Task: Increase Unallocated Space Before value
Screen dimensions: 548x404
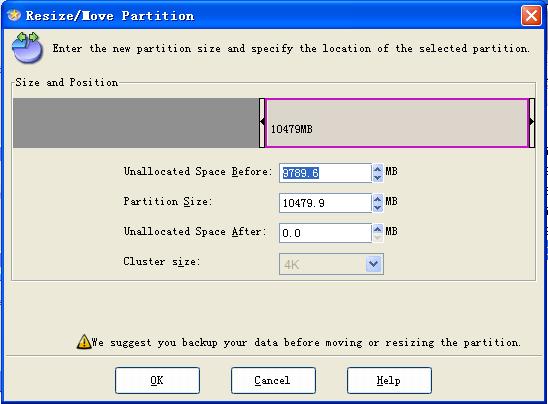Action: [377, 169]
